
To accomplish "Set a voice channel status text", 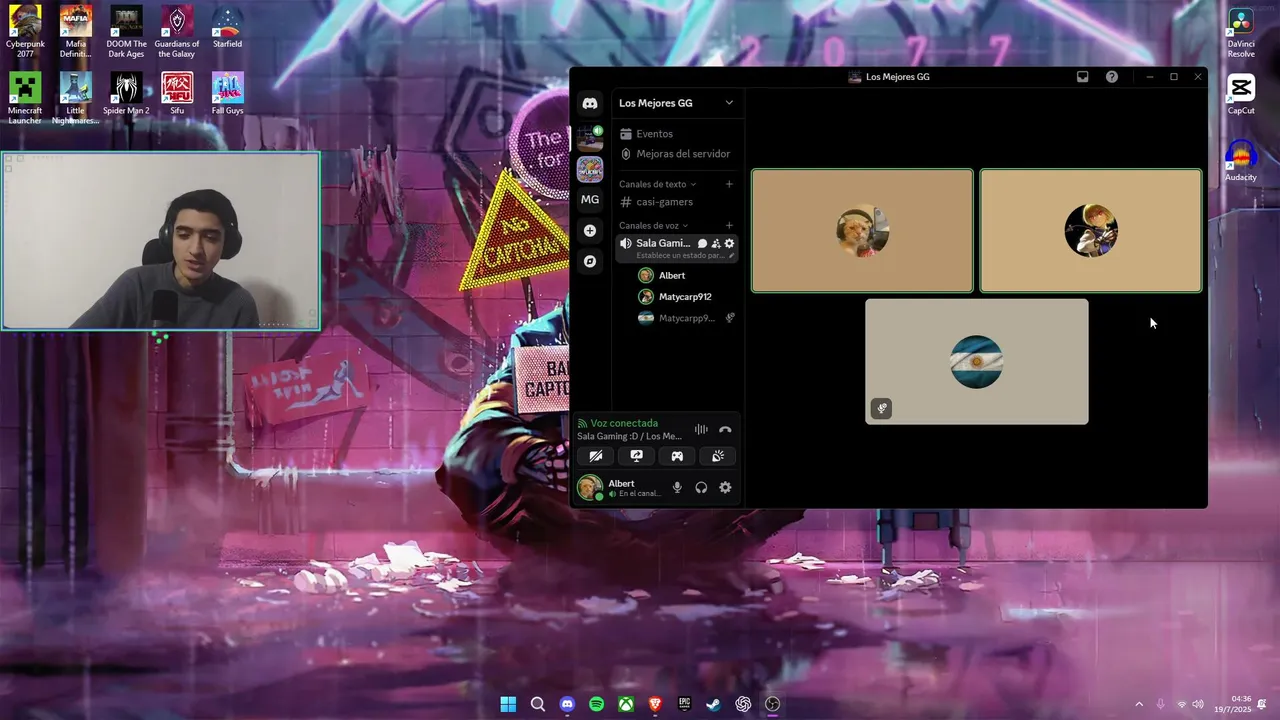I will point(686,256).
